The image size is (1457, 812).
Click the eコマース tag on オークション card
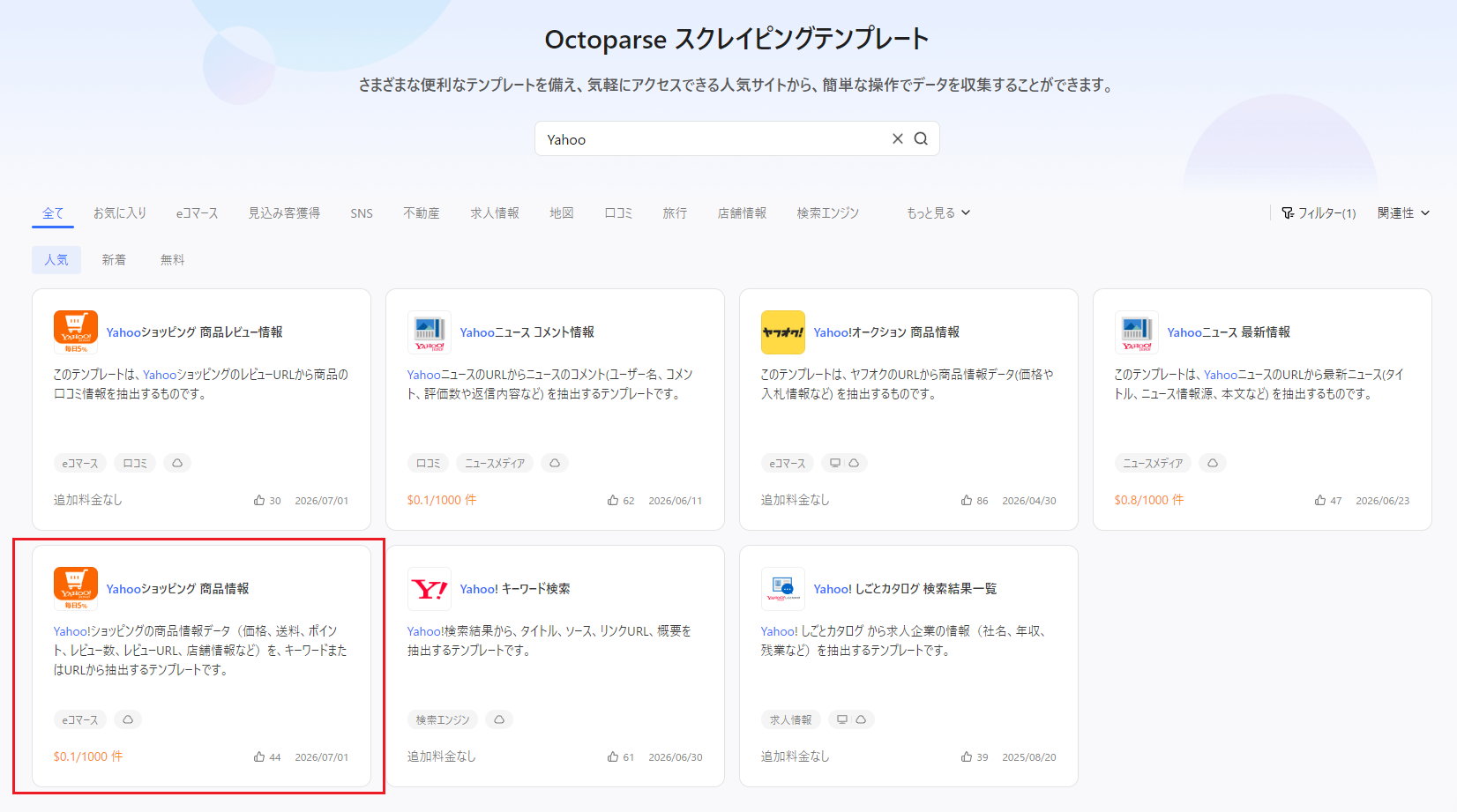(788, 463)
